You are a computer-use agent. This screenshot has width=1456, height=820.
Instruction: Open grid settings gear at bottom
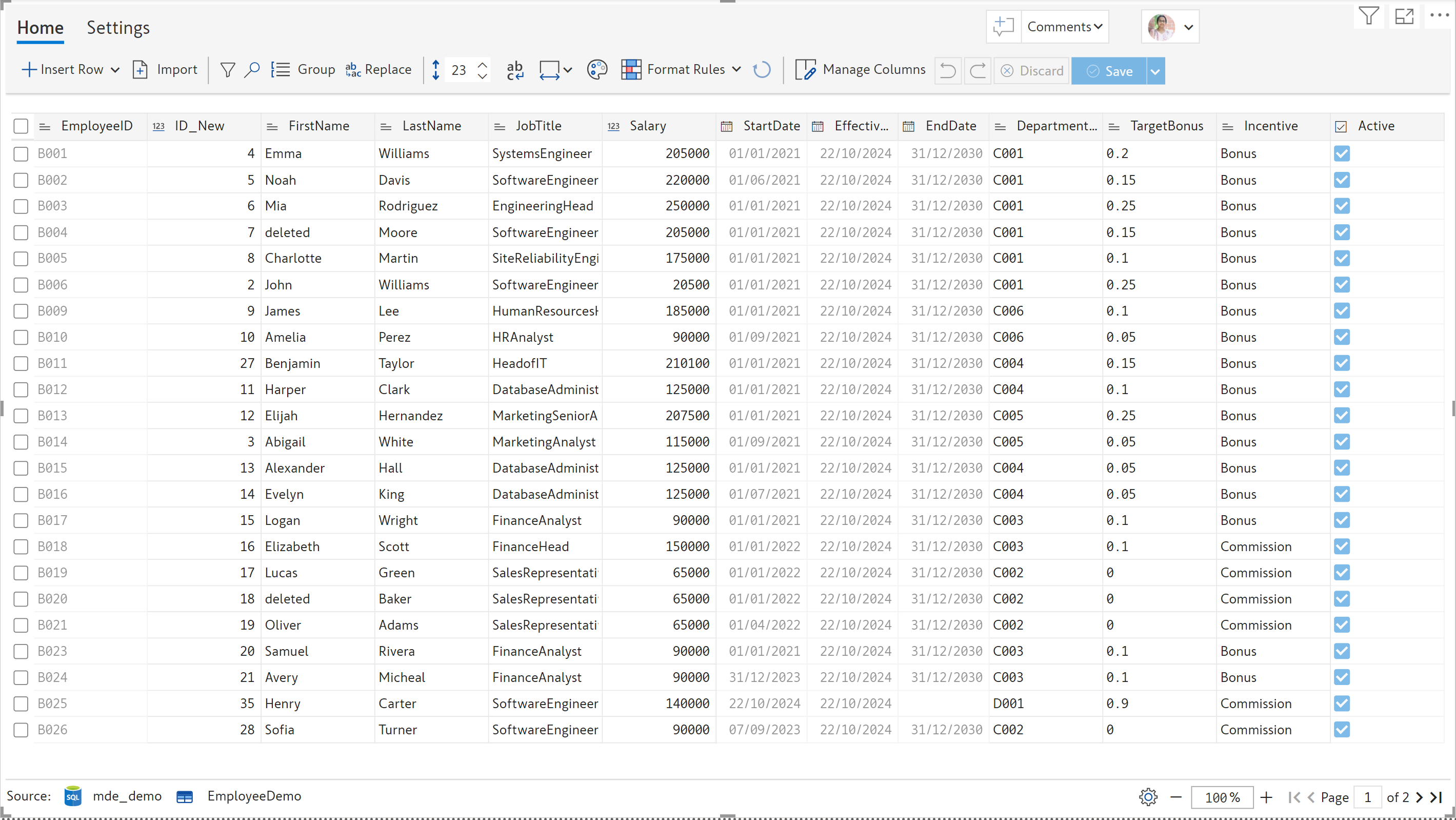click(1148, 797)
